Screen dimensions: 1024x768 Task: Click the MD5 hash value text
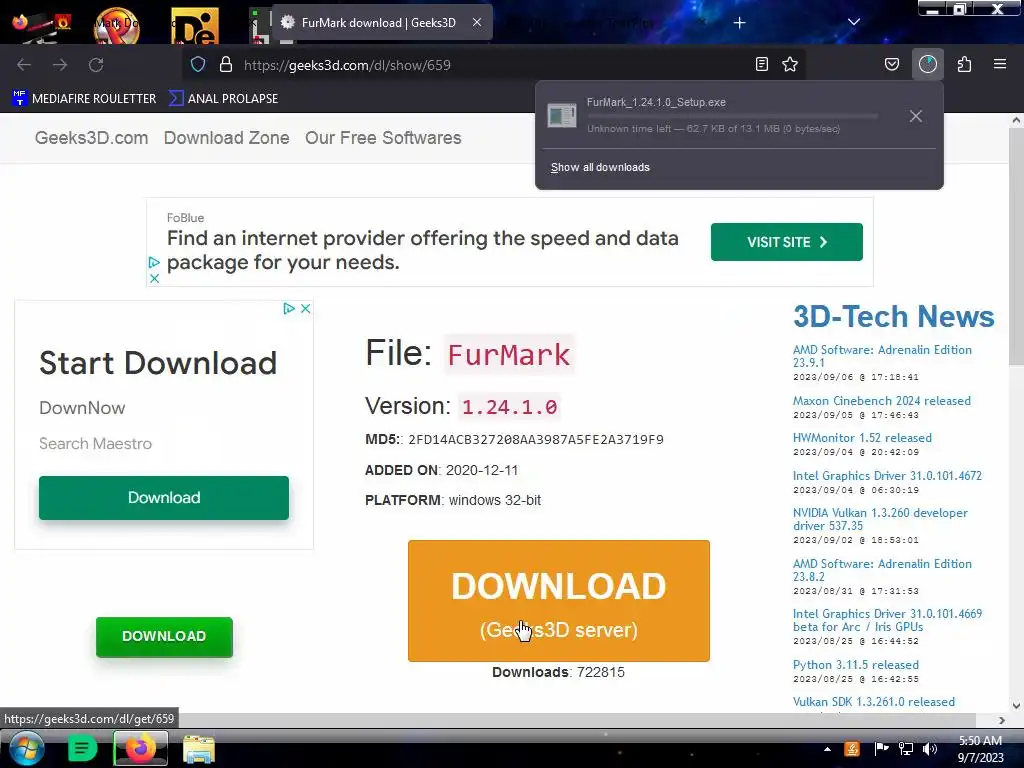(536, 440)
